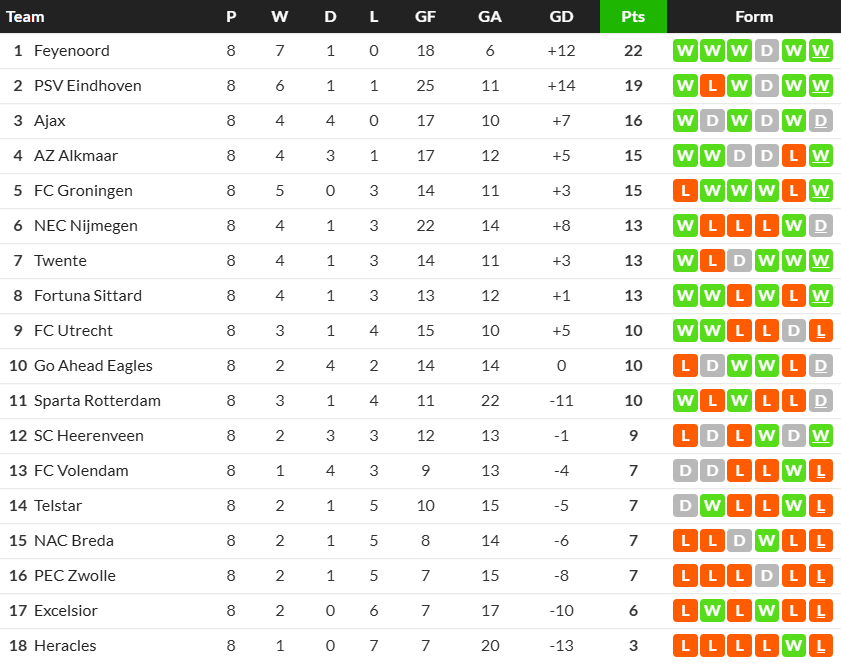The image size is (841, 665).
Task: Click the GA column header
Action: coord(490,17)
